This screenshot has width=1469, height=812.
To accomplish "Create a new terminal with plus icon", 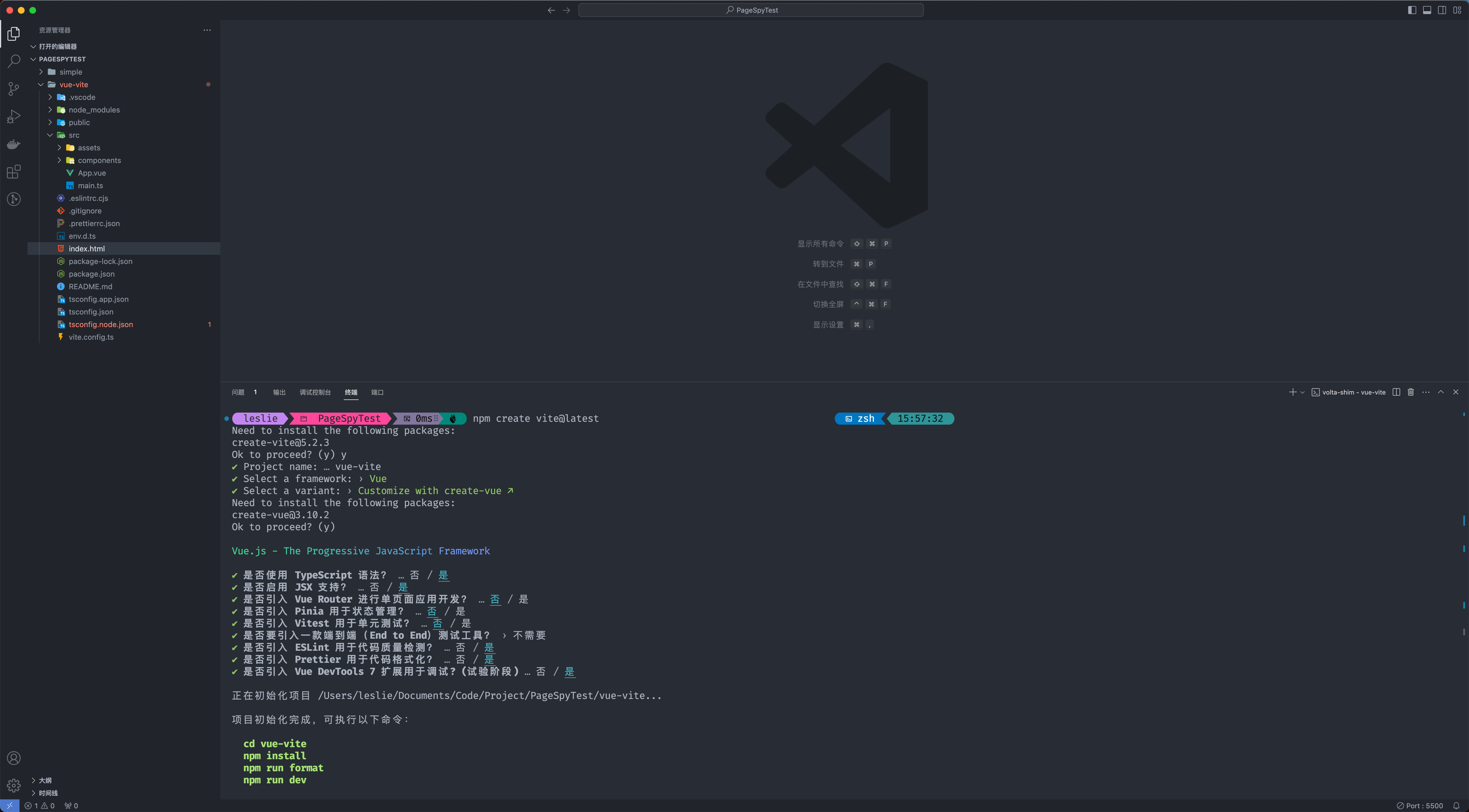I will click(1292, 392).
